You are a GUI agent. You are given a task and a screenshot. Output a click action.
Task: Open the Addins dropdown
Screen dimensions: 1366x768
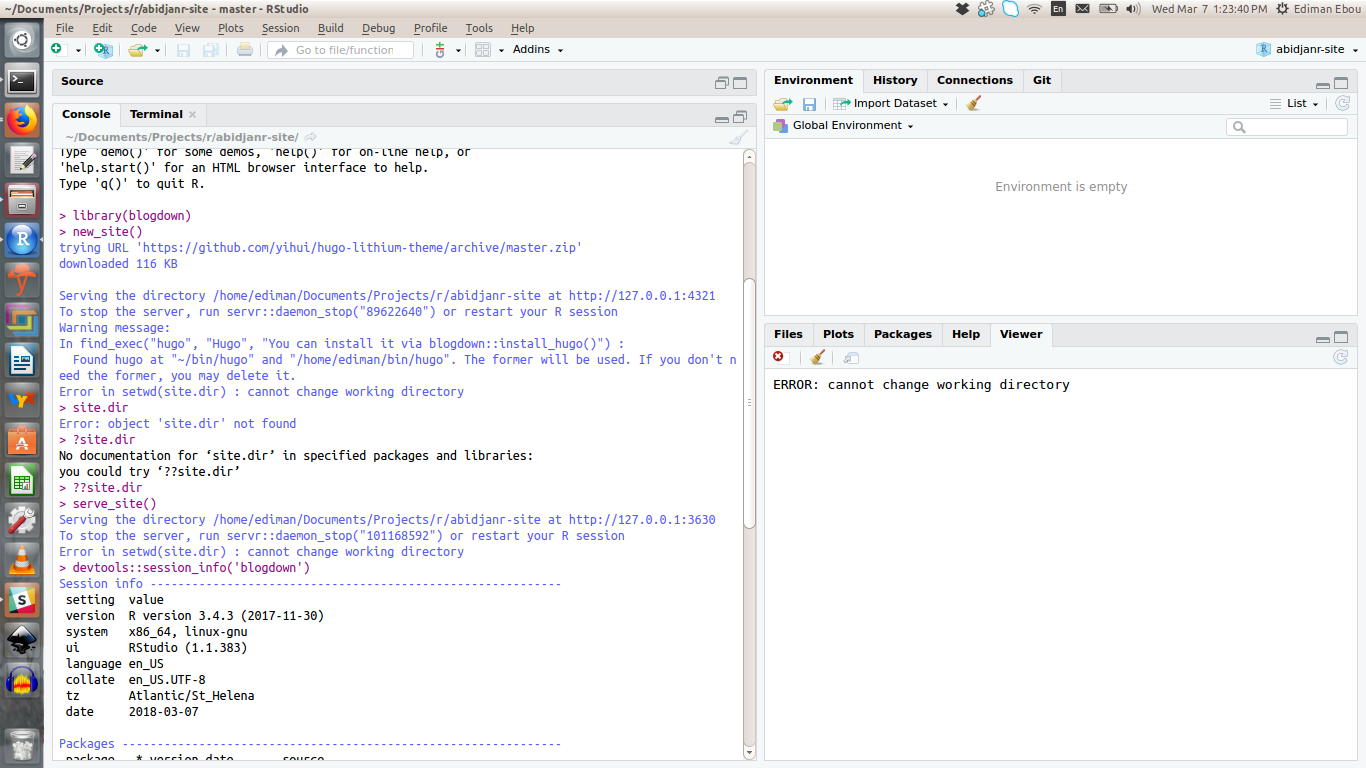(537, 49)
